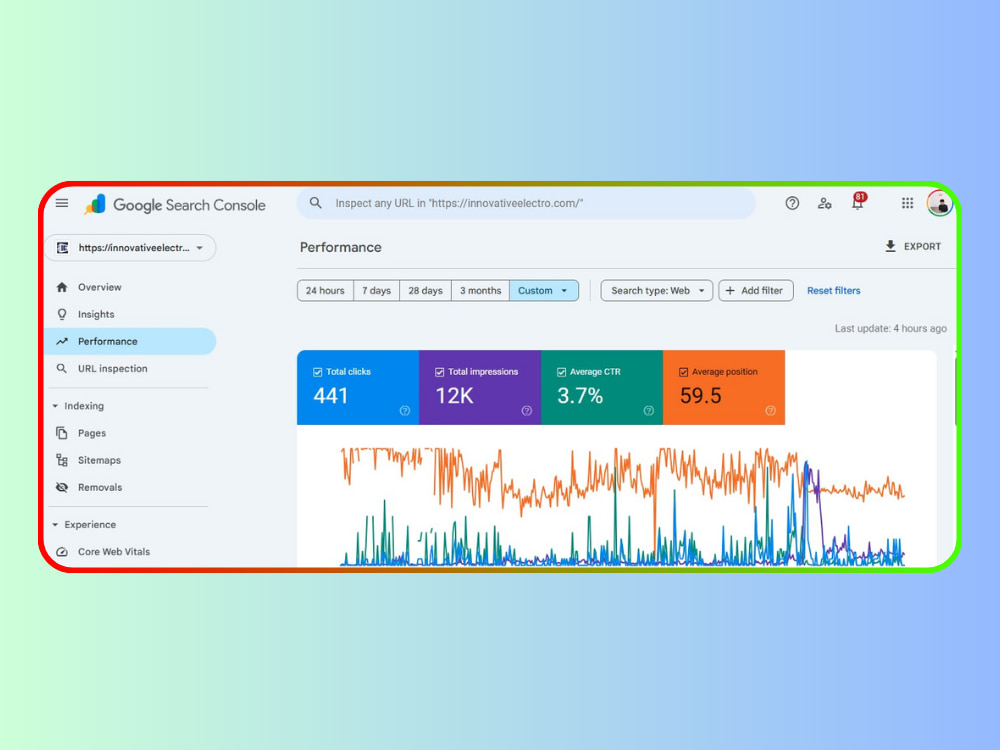Click the Add filter button
The height and width of the screenshot is (750, 1000).
click(756, 291)
